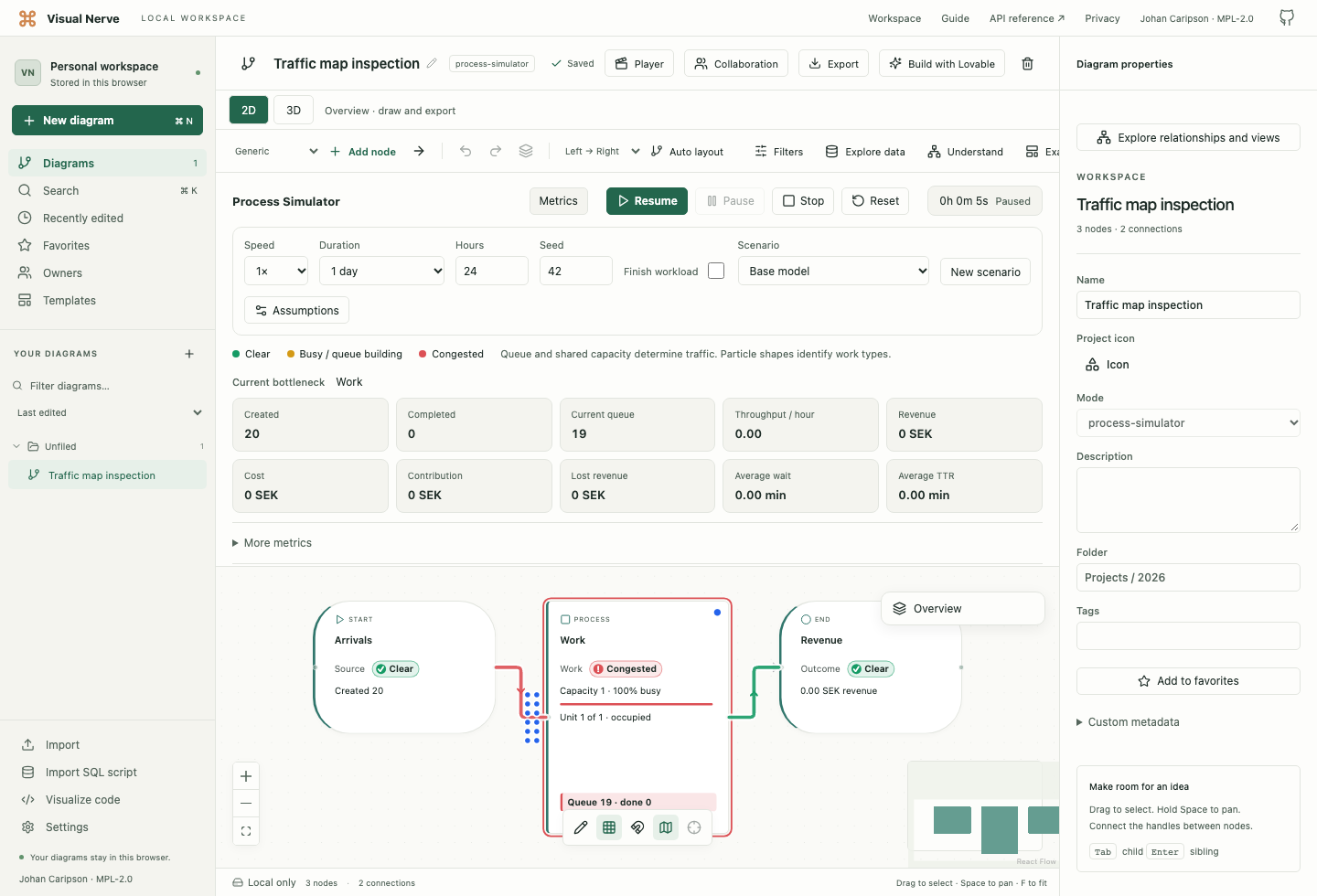Expand the Custom metadata section

[1128, 722]
